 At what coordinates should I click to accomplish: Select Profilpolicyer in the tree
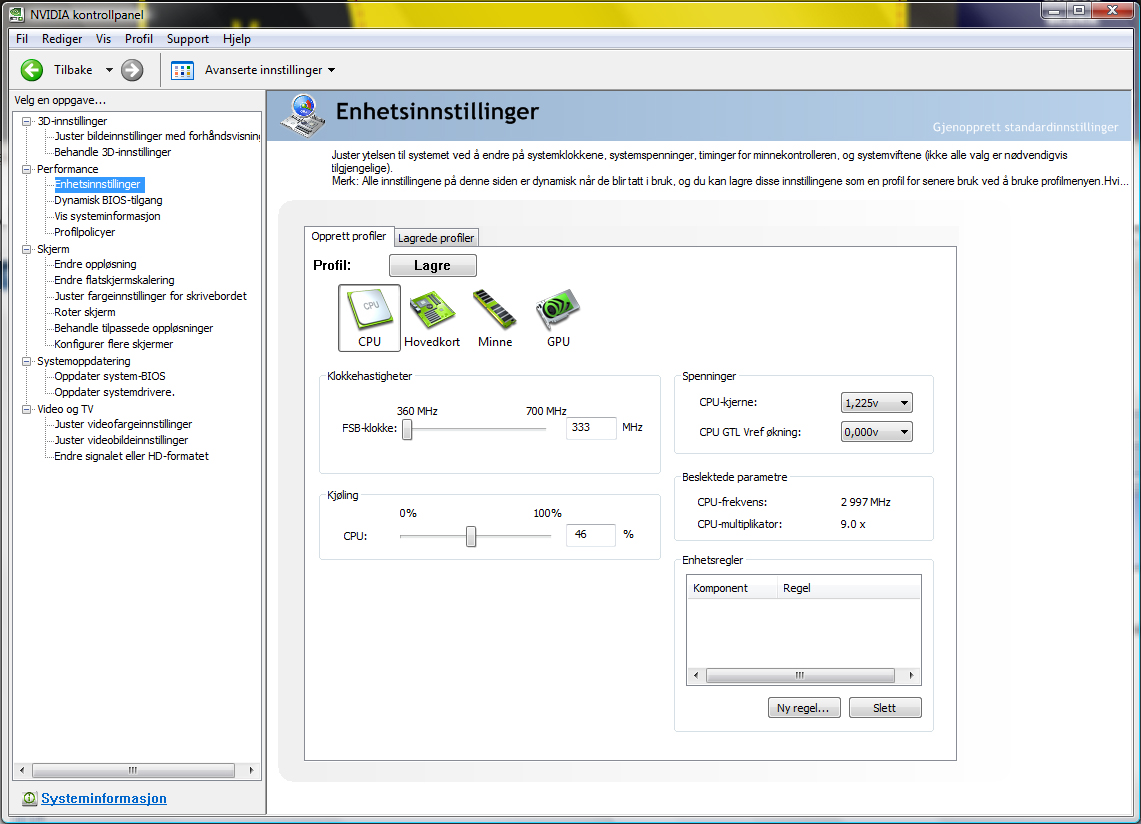(84, 232)
